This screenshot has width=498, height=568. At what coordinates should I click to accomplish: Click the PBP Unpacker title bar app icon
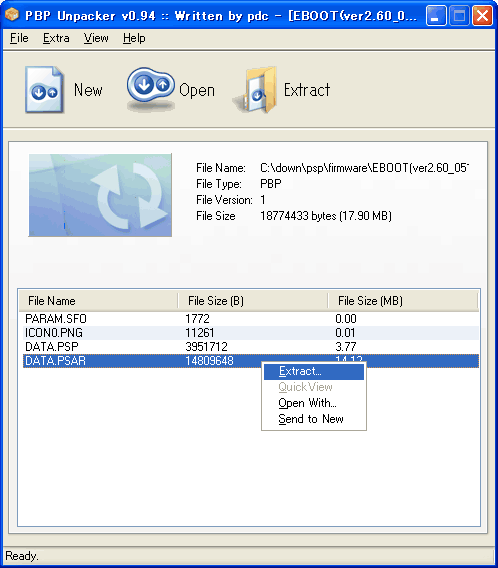[12, 15]
